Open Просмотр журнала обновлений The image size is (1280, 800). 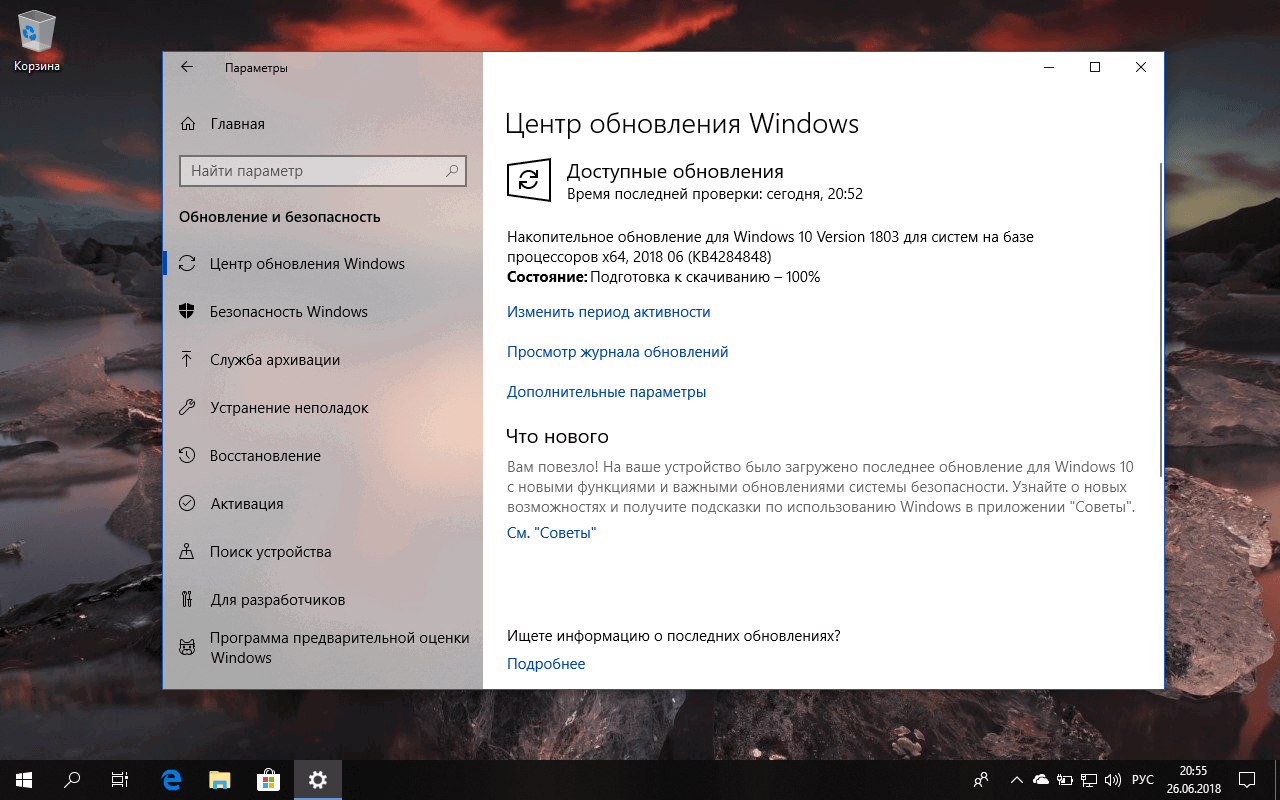tap(616, 351)
